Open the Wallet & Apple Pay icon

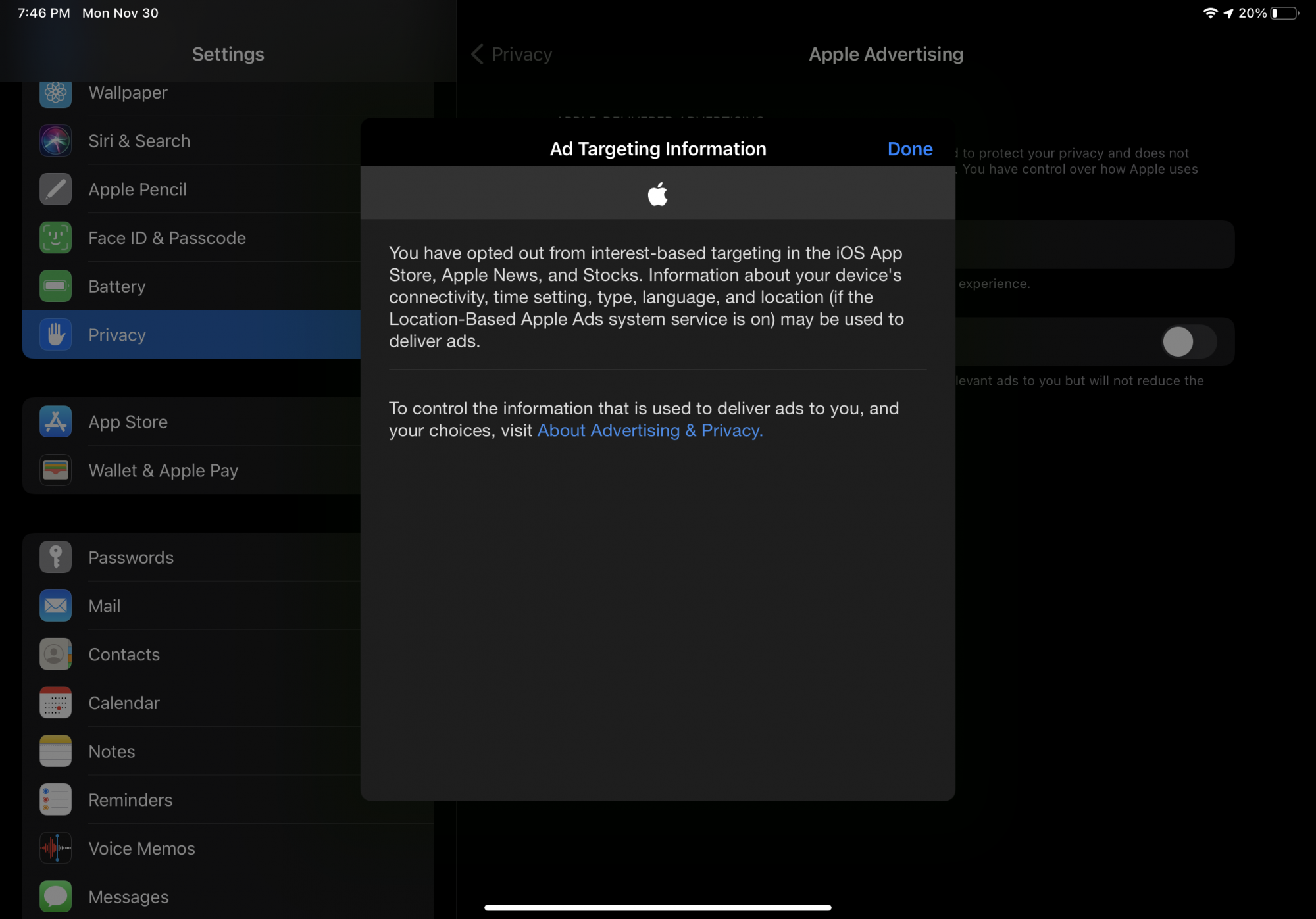(55, 470)
